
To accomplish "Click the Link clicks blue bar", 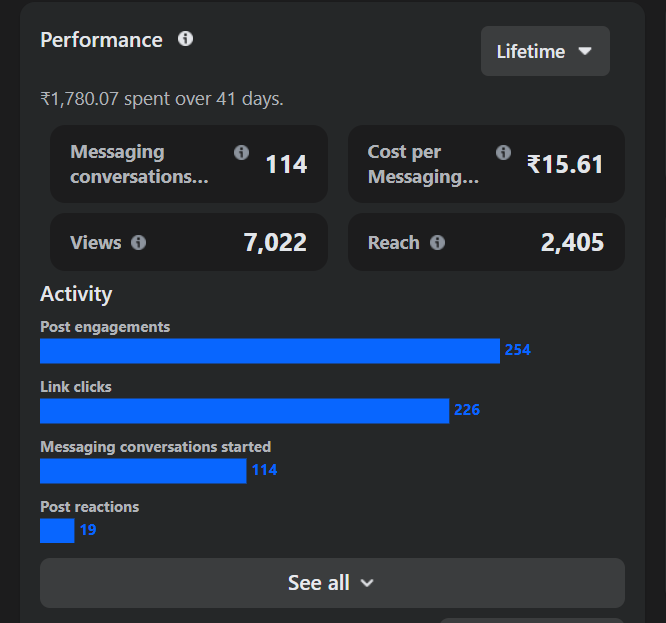I will [x=244, y=411].
